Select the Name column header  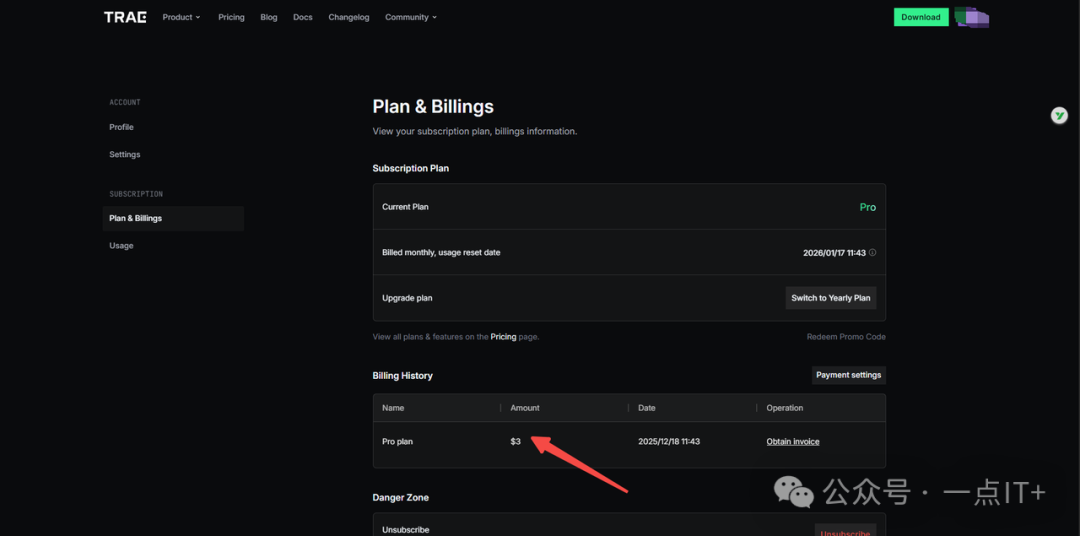point(393,408)
